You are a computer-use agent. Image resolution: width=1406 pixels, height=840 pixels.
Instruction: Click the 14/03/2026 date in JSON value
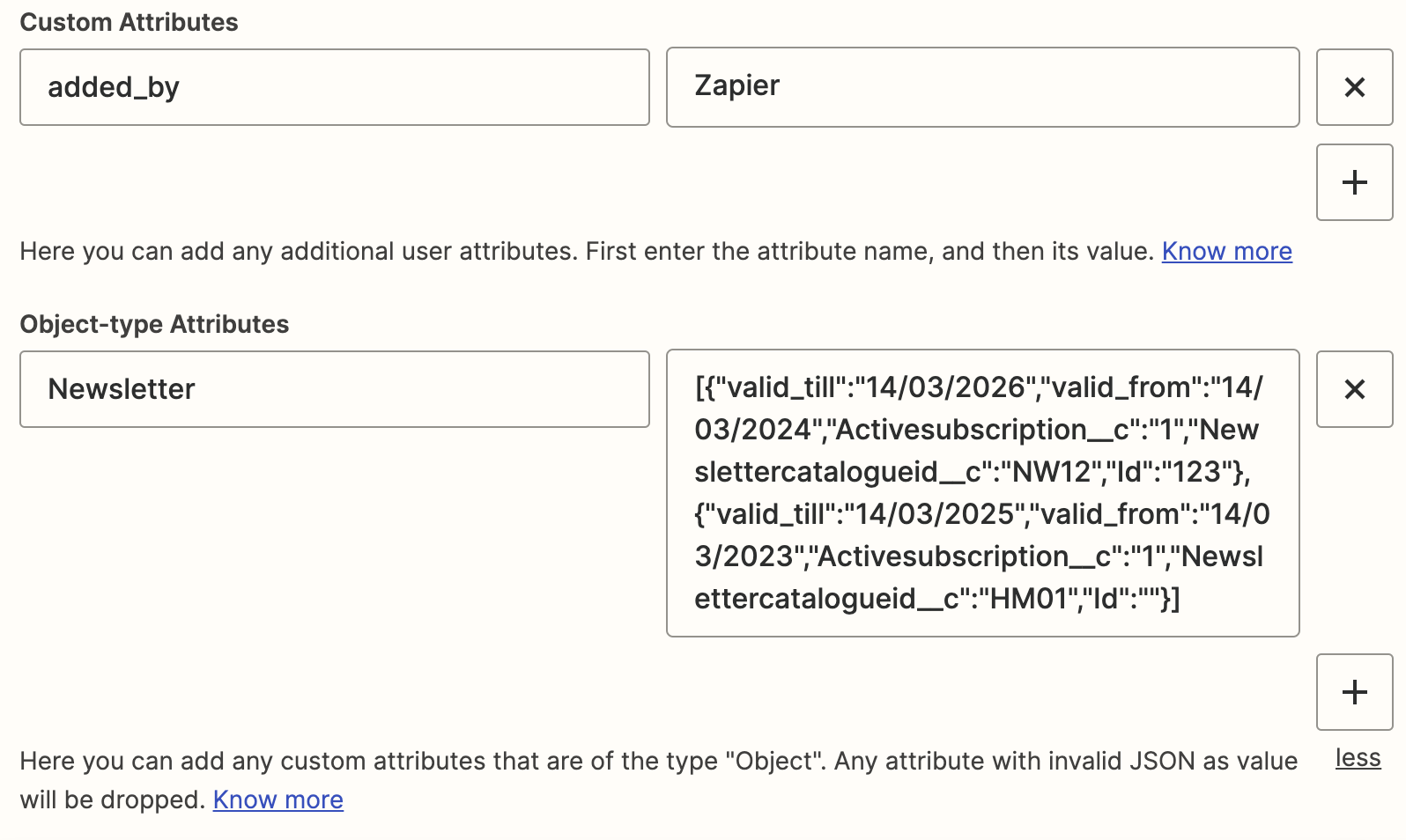[x=945, y=388]
